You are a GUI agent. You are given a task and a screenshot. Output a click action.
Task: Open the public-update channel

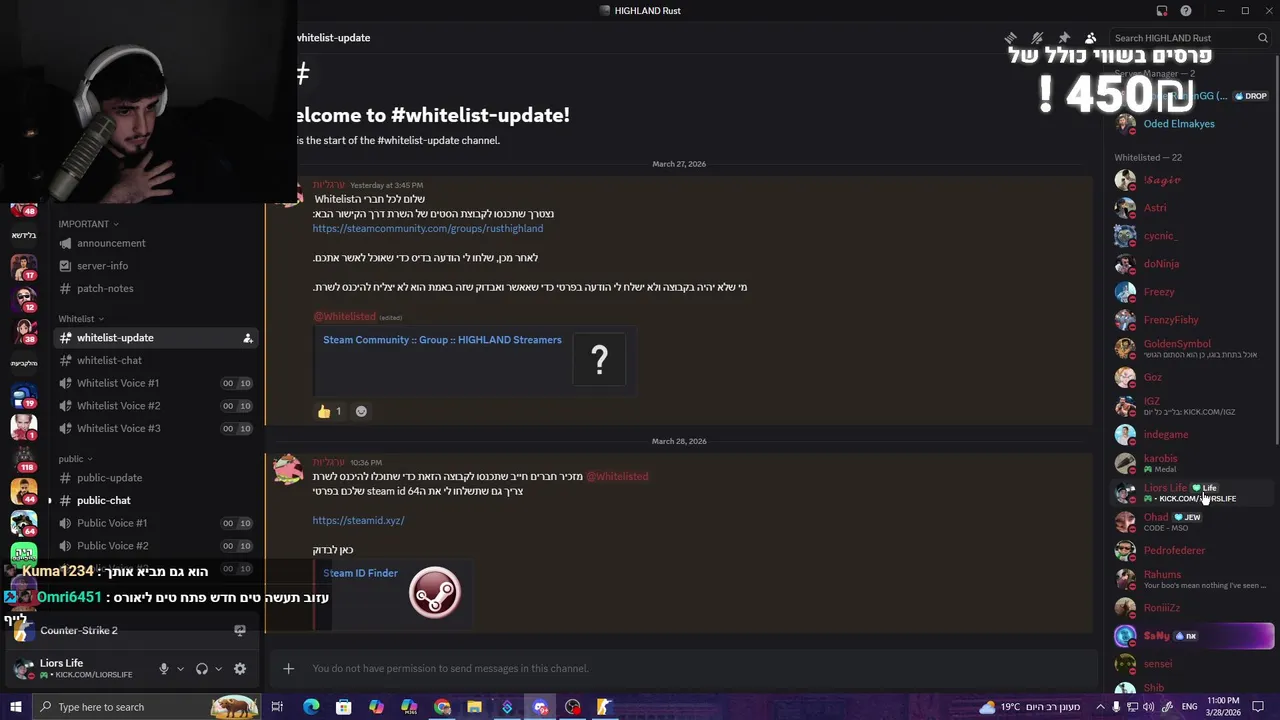click(x=156, y=478)
